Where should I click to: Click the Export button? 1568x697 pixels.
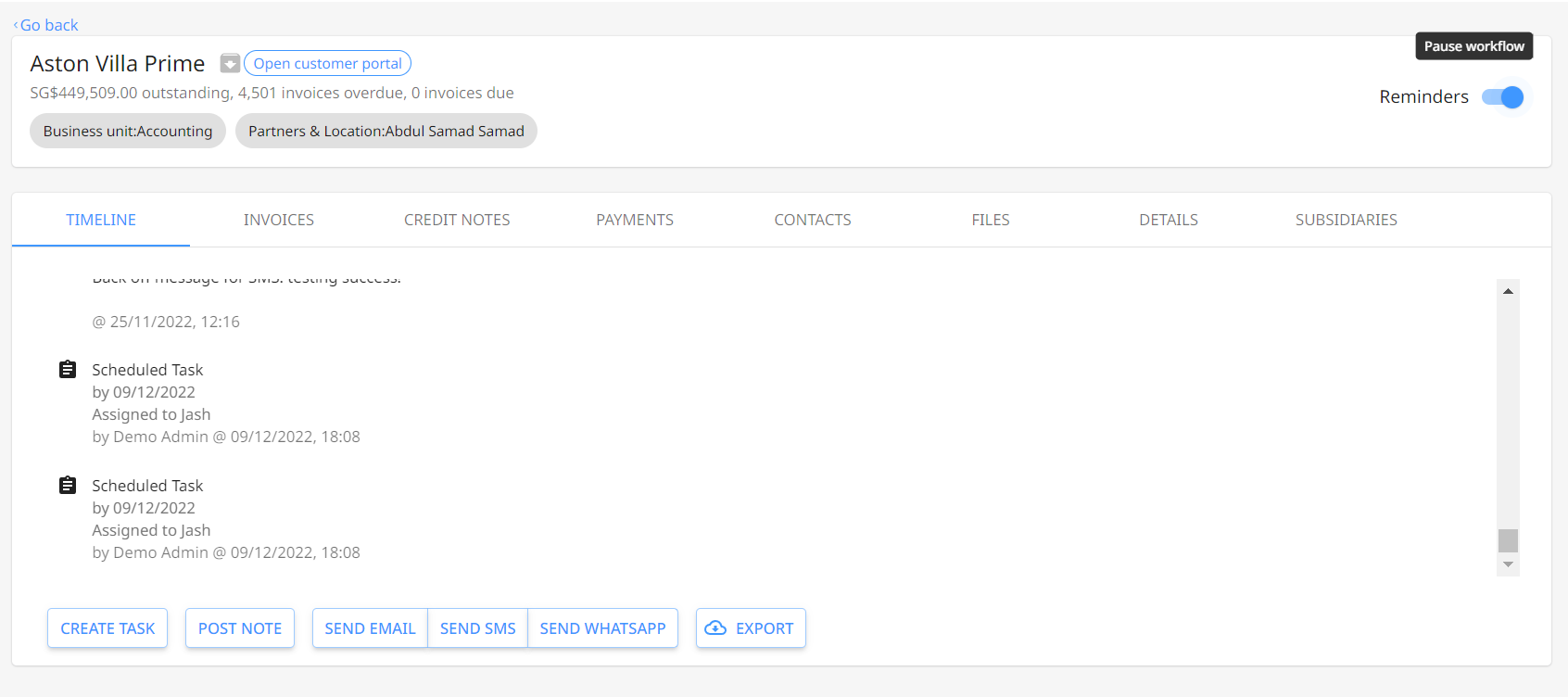751,628
